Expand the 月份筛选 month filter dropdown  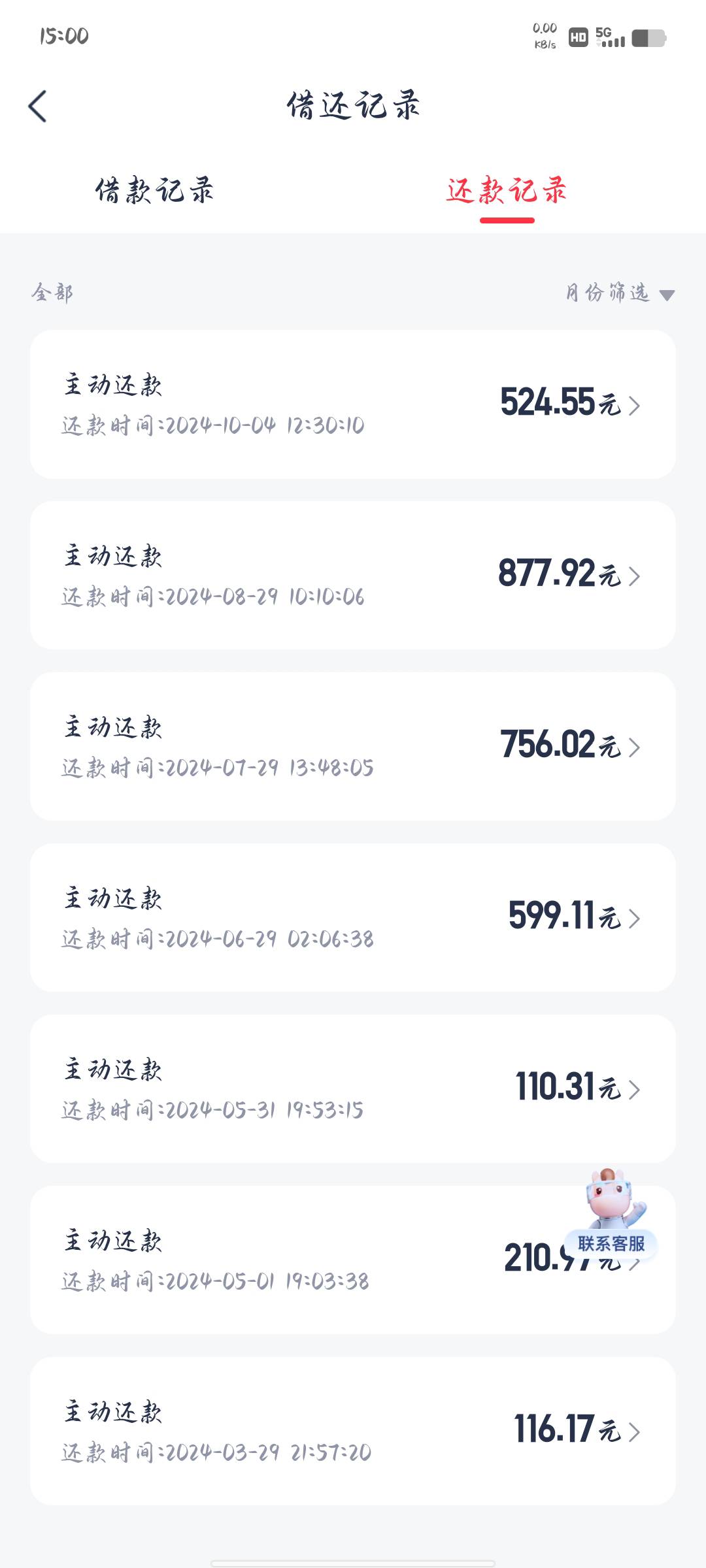tap(620, 293)
